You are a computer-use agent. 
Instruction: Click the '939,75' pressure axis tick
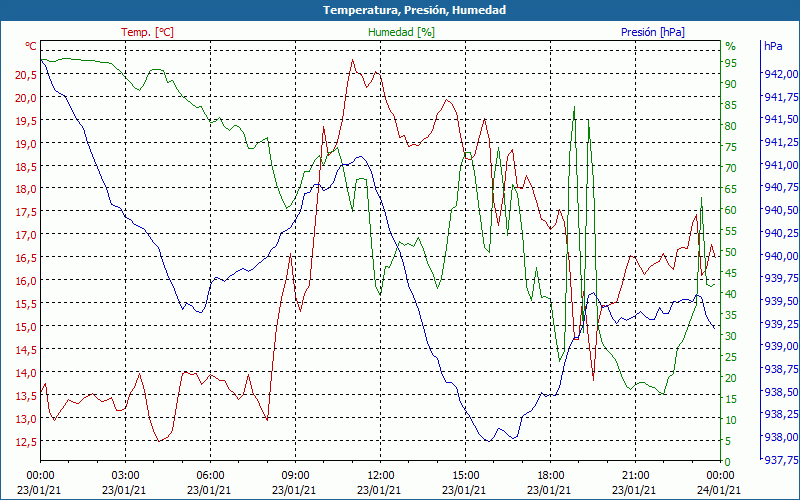click(781, 279)
